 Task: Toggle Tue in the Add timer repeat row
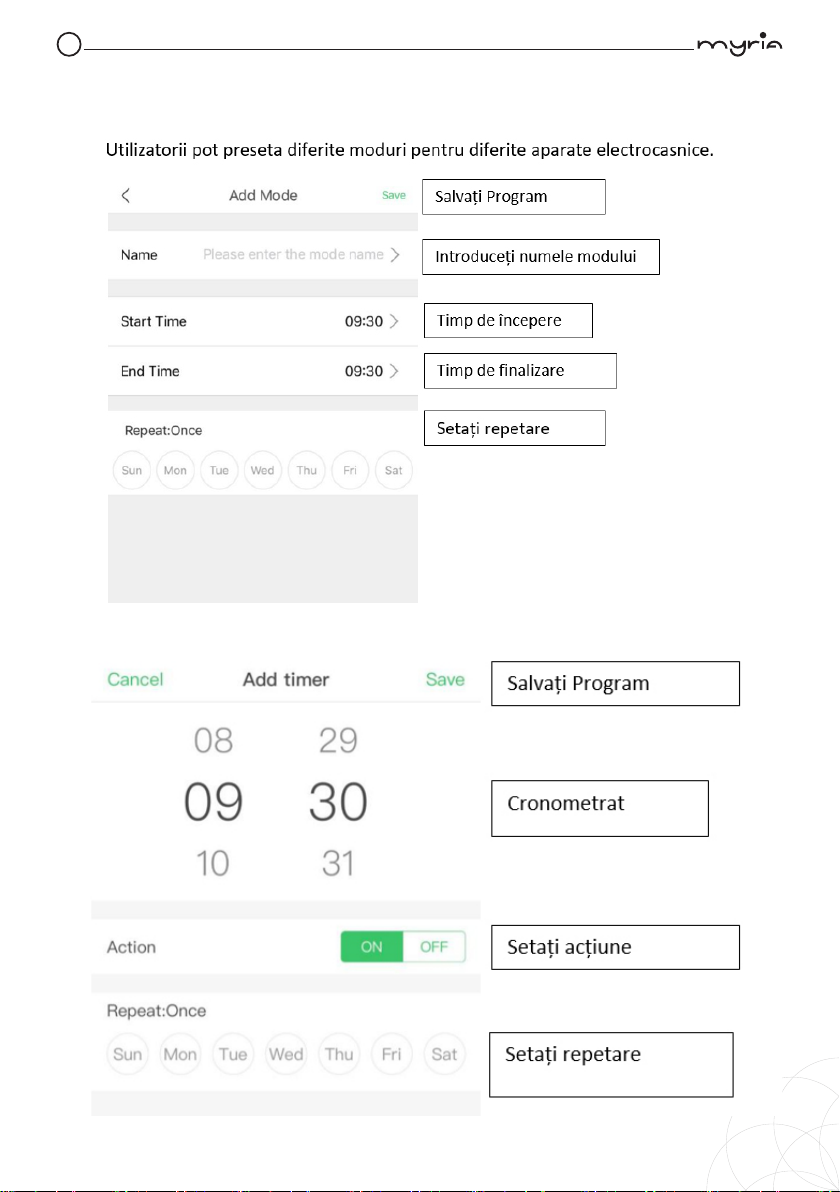233,1054
